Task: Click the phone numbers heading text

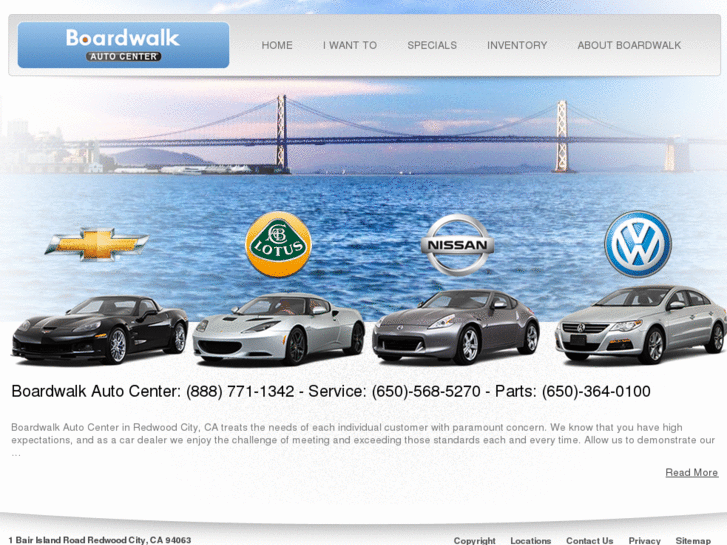Action: tap(331, 391)
